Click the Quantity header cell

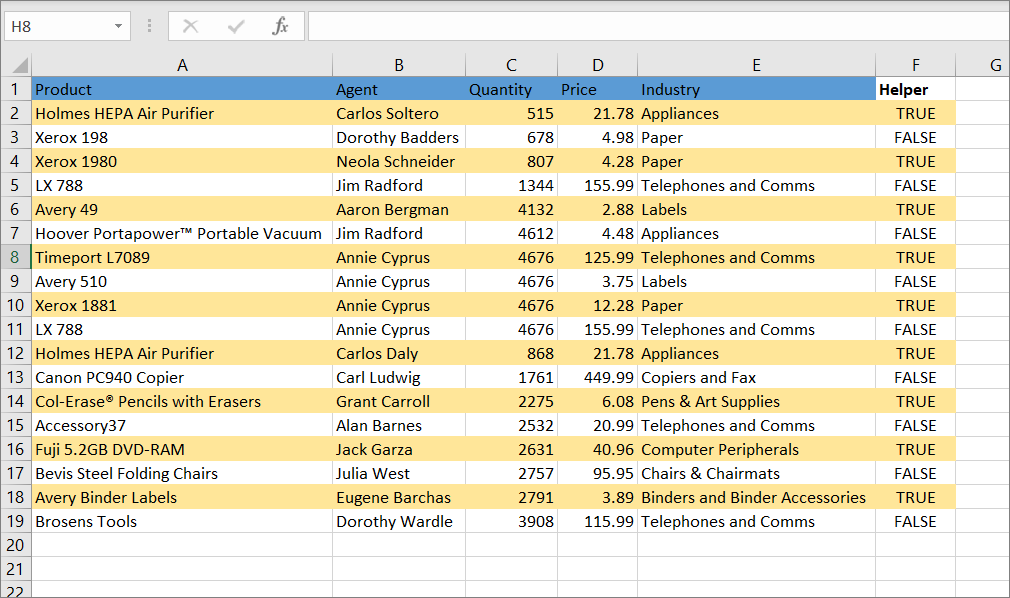tap(511, 89)
